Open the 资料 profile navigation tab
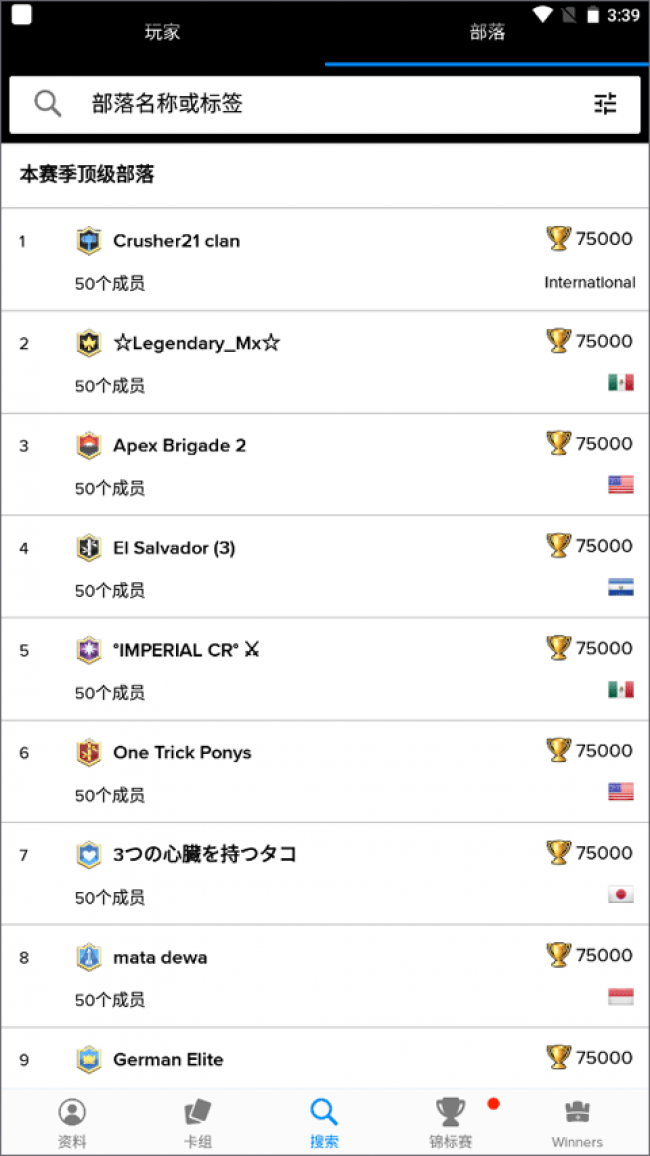The image size is (650, 1156). [72, 1122]
